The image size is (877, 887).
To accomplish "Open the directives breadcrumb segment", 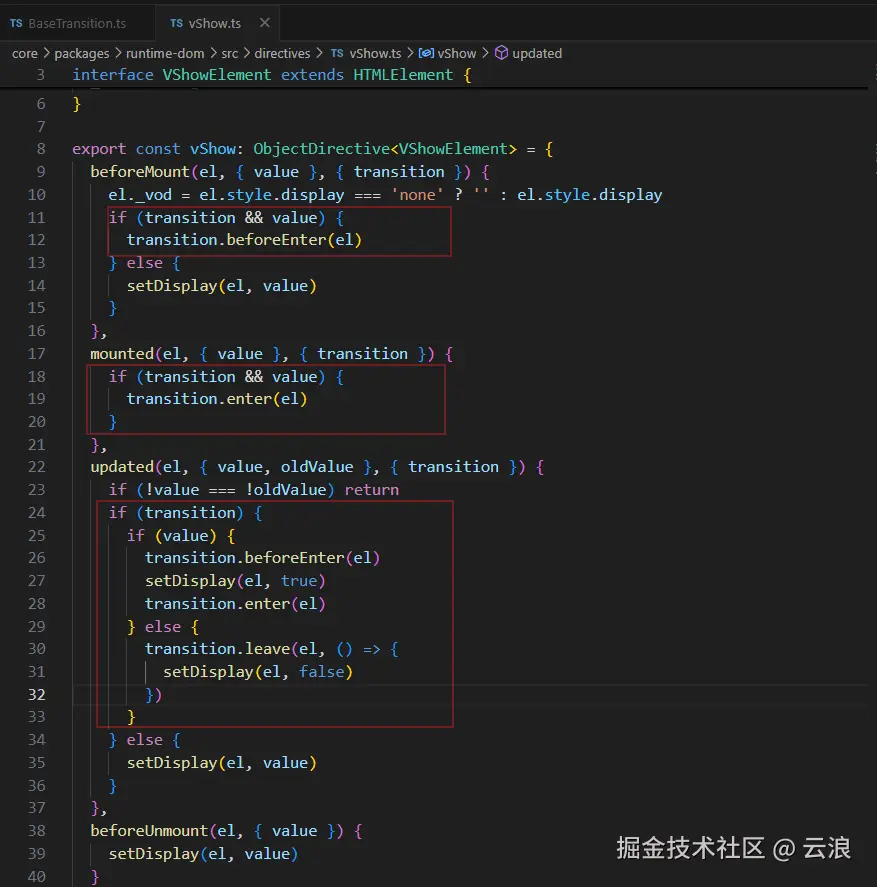I will click(x=282, y=53).
